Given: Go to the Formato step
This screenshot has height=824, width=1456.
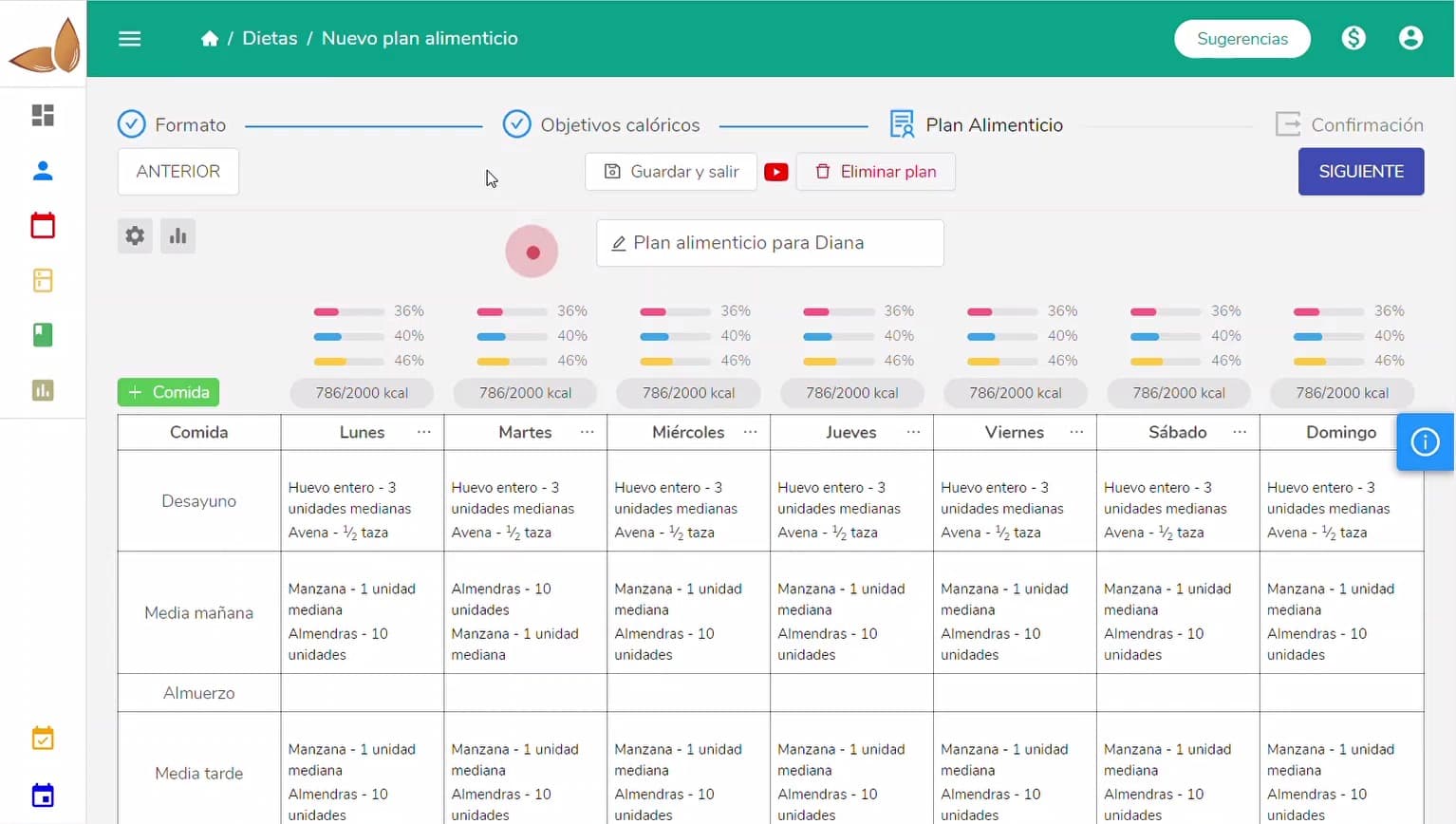Looking at the screenshot, I should [172, 124].
